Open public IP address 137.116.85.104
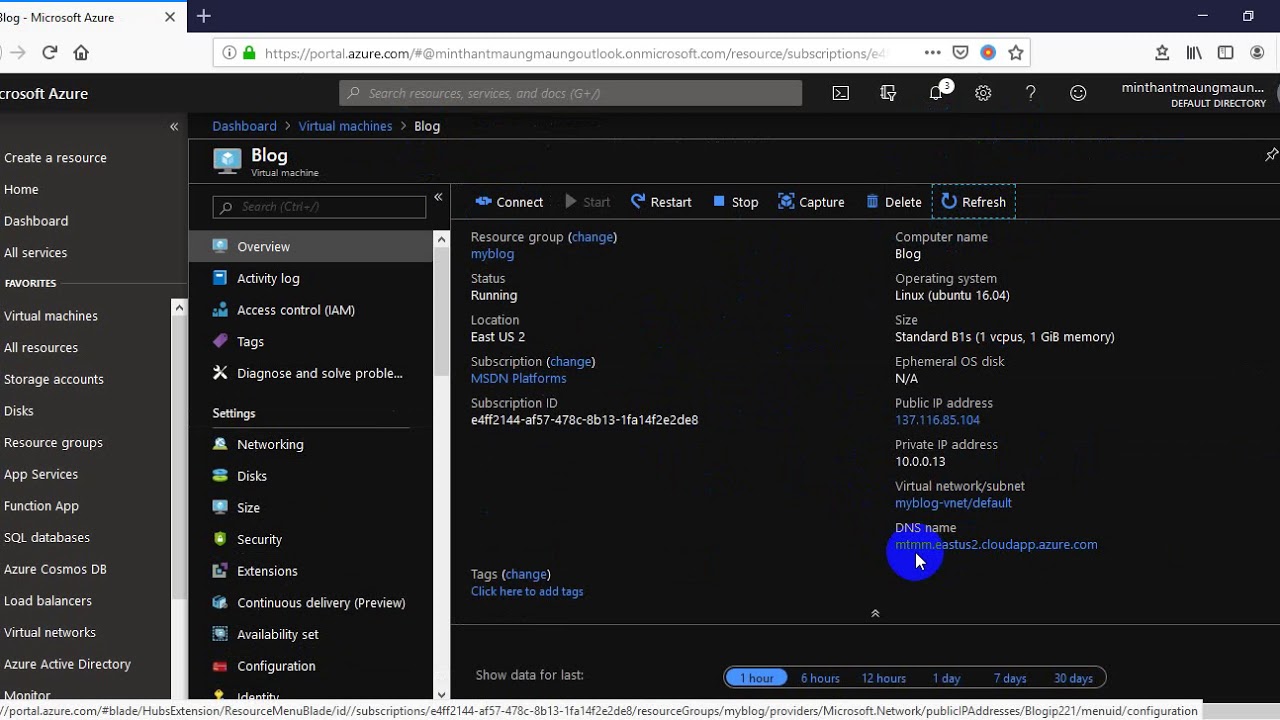This screenshot has width=1280, height=720. pyautogui.click(x=937, y=420)
